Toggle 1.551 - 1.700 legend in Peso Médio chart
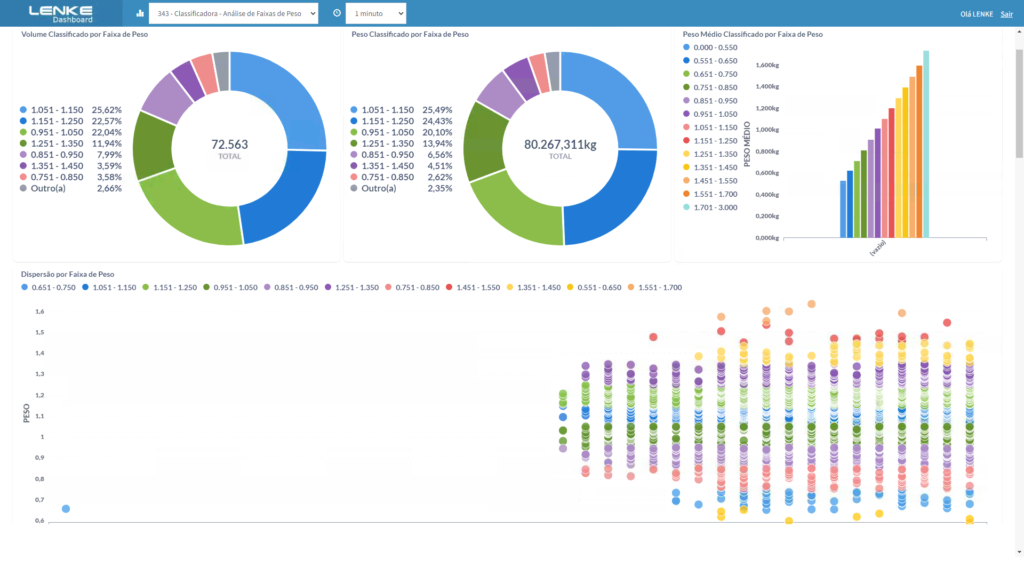This screenshot has height=576, width=1024. pos(710,194)
